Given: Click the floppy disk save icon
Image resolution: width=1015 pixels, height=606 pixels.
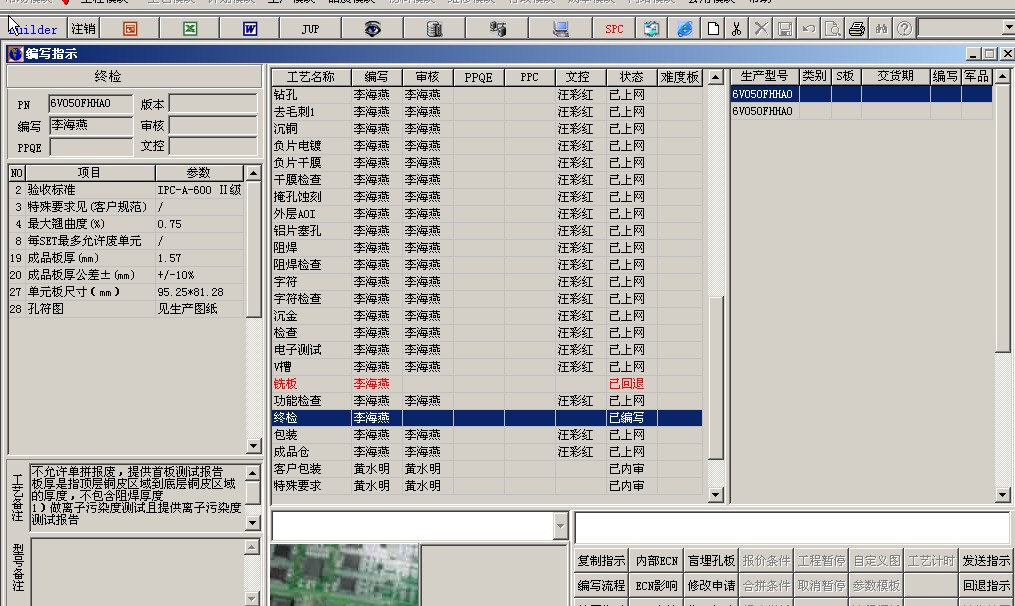Looking at the screenshot, I should click(x=785, y=28).
